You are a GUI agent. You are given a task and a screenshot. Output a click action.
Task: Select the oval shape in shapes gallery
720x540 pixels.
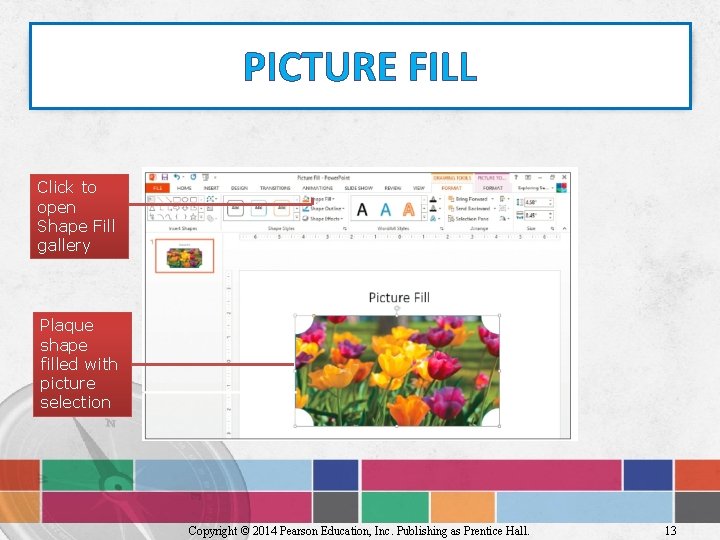tap(185, 199)
